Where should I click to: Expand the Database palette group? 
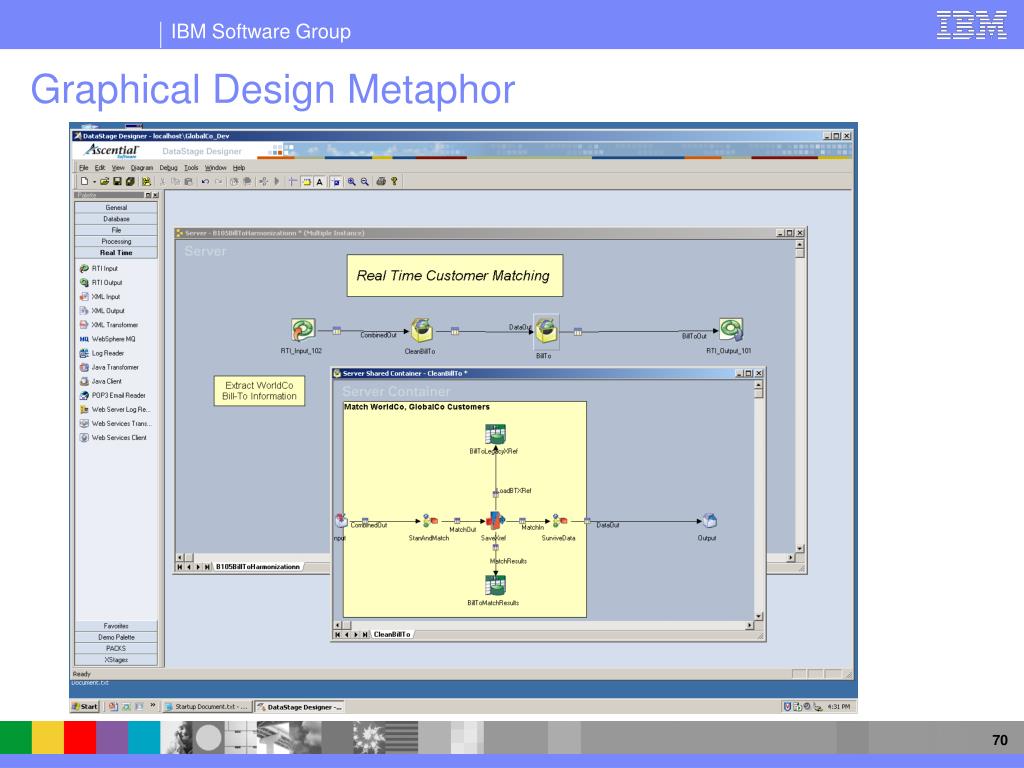tap(116, 219)
